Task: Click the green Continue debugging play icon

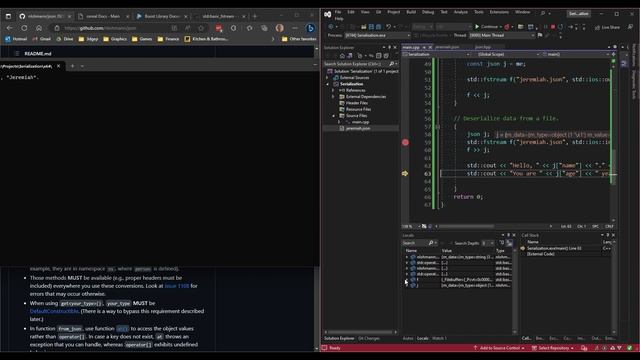Action: click(x=477, y=27)
